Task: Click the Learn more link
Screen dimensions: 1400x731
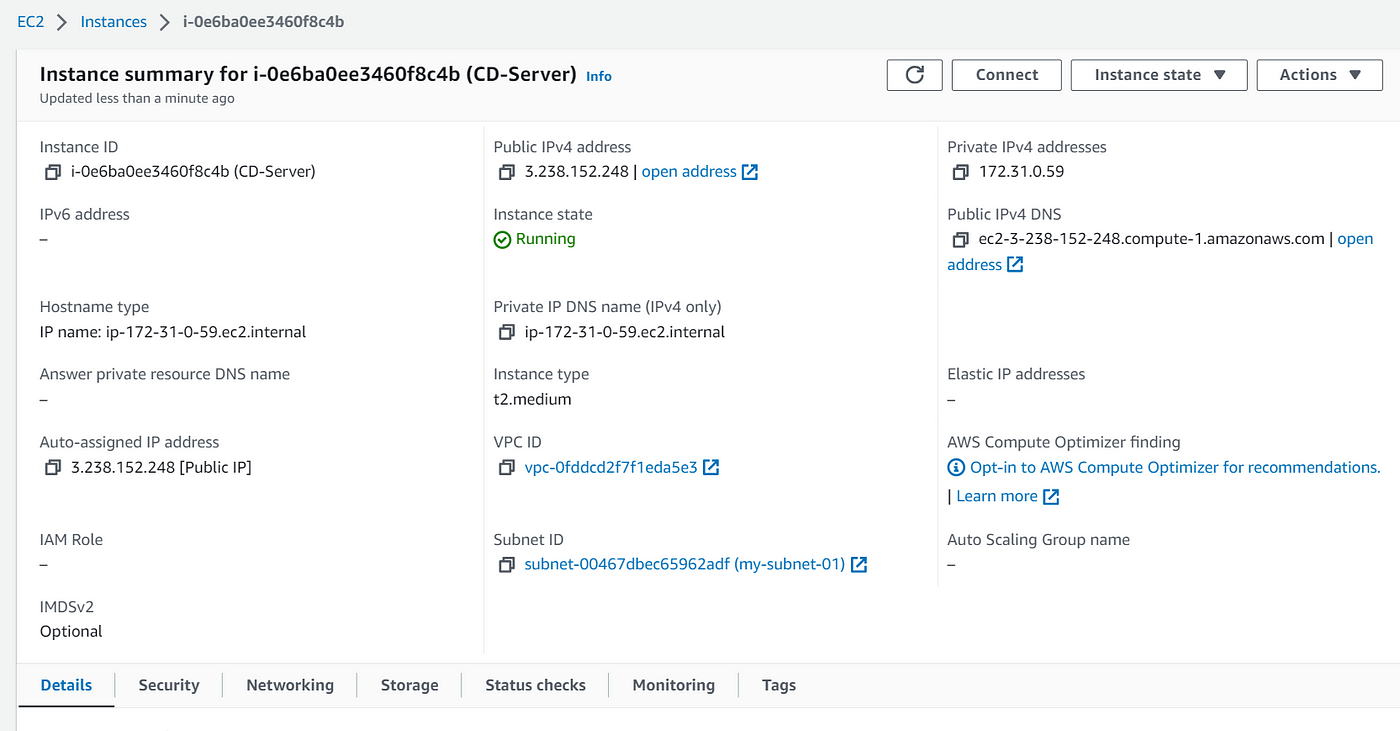Action: coord(997,496)
